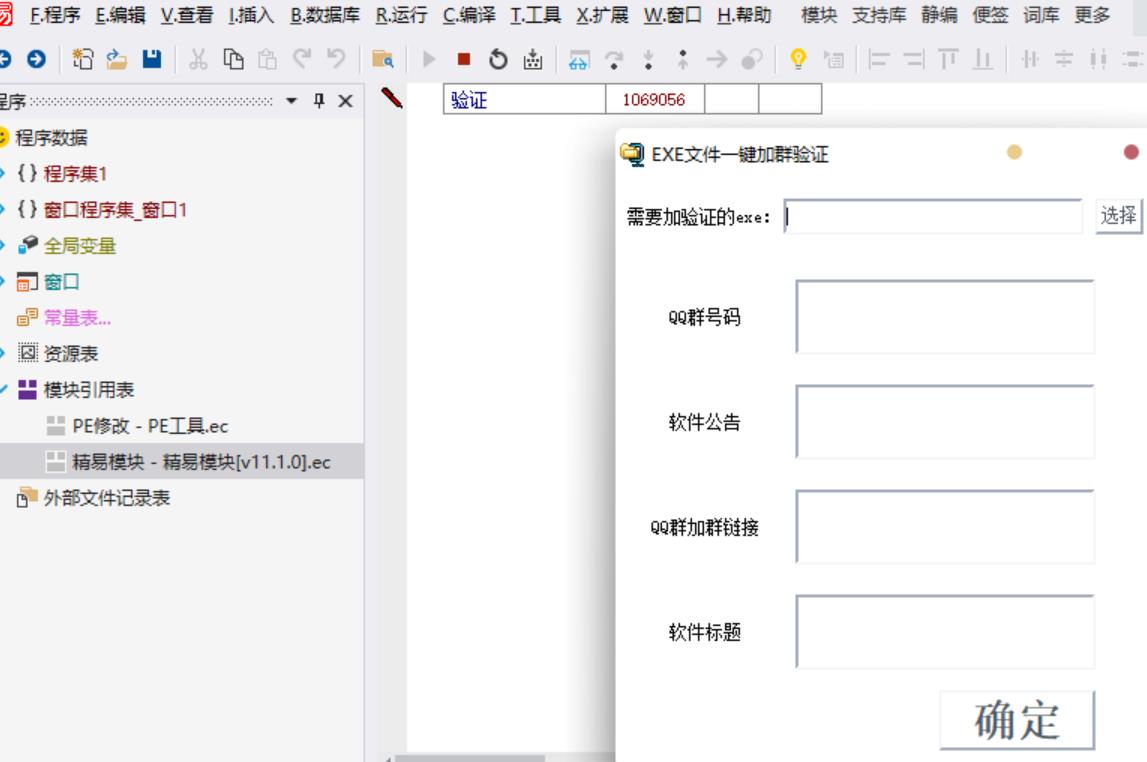1147x762 pixels.
Task: Click the 软件标题 text field
Action: click(944, 632)
